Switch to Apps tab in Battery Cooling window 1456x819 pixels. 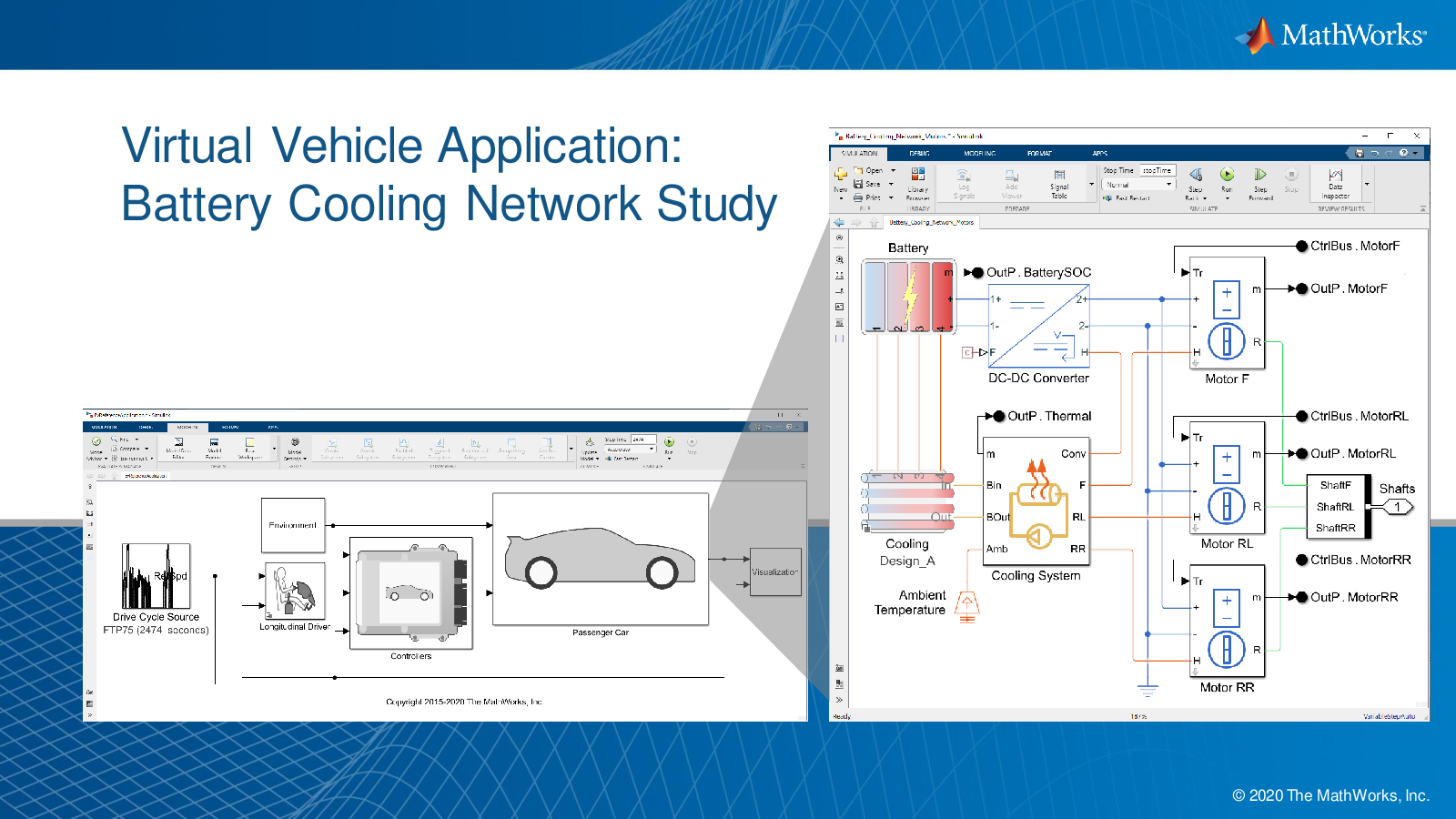tap(1099, 154)
